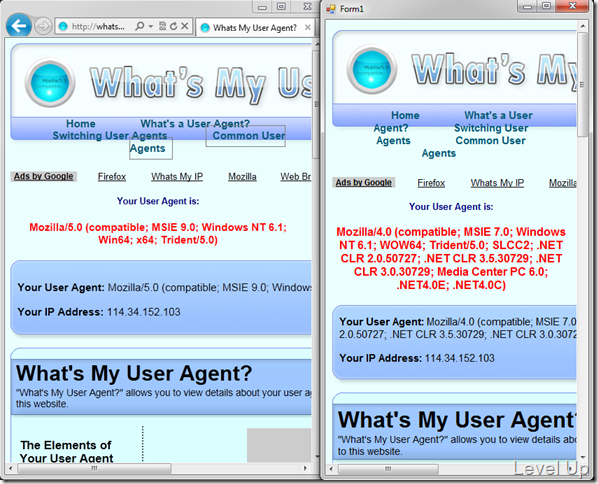Click the Mozilla/4.0 red user agent text in Form1
Viewport: 598px width, 484px height.
[451, 258]
